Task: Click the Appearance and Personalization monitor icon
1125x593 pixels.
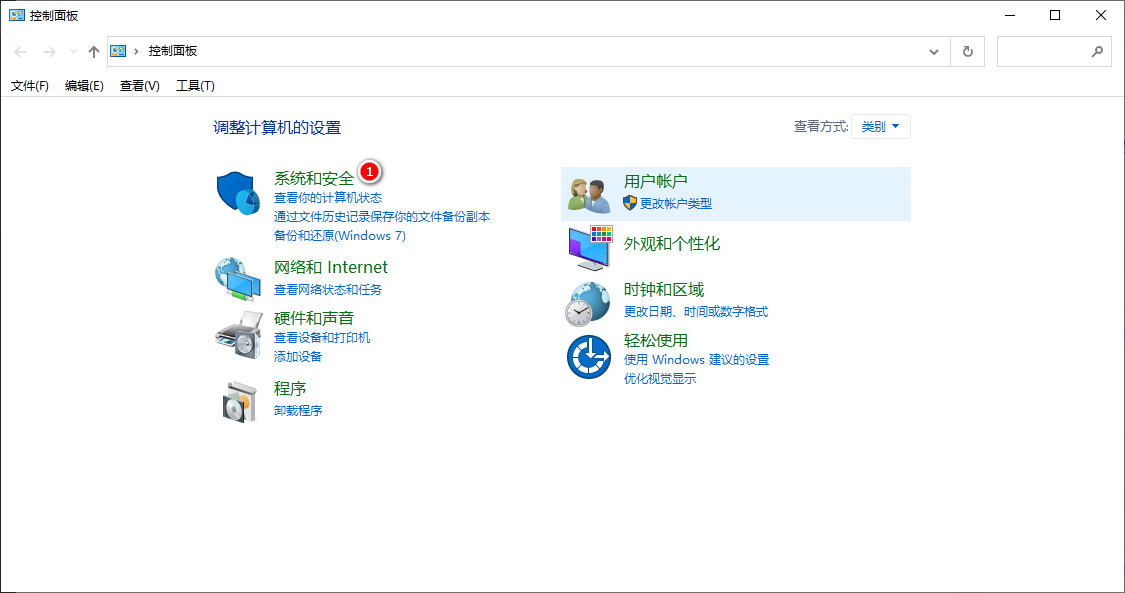Action: [x=589, y=247]
